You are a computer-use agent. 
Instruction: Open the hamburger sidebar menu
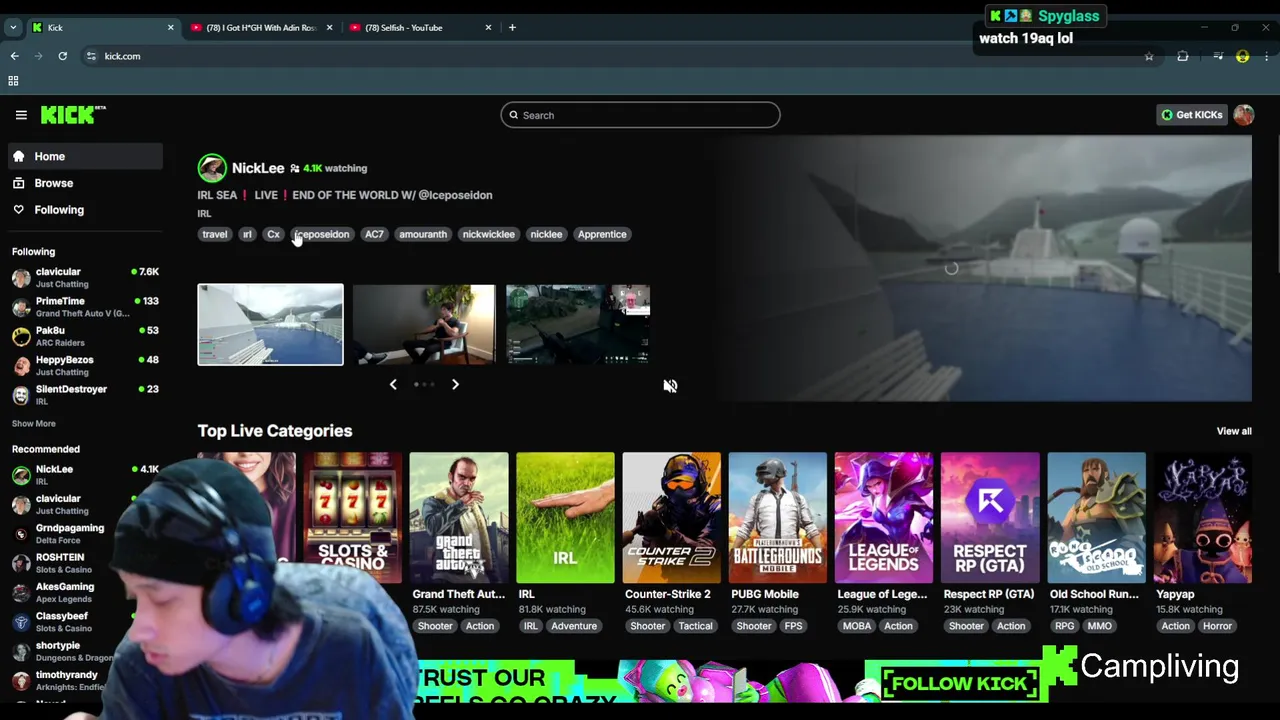(21, 115)
